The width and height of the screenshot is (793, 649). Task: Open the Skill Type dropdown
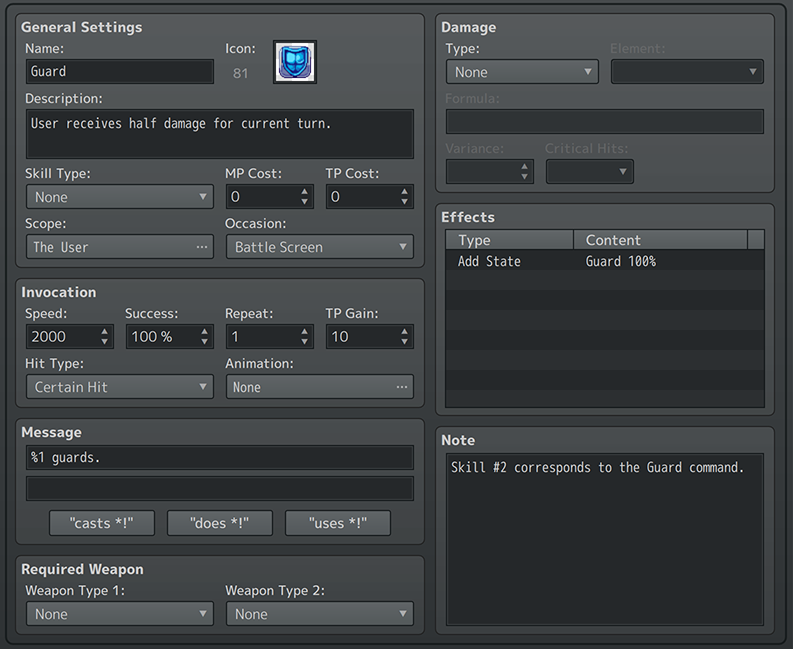point(119,197)
